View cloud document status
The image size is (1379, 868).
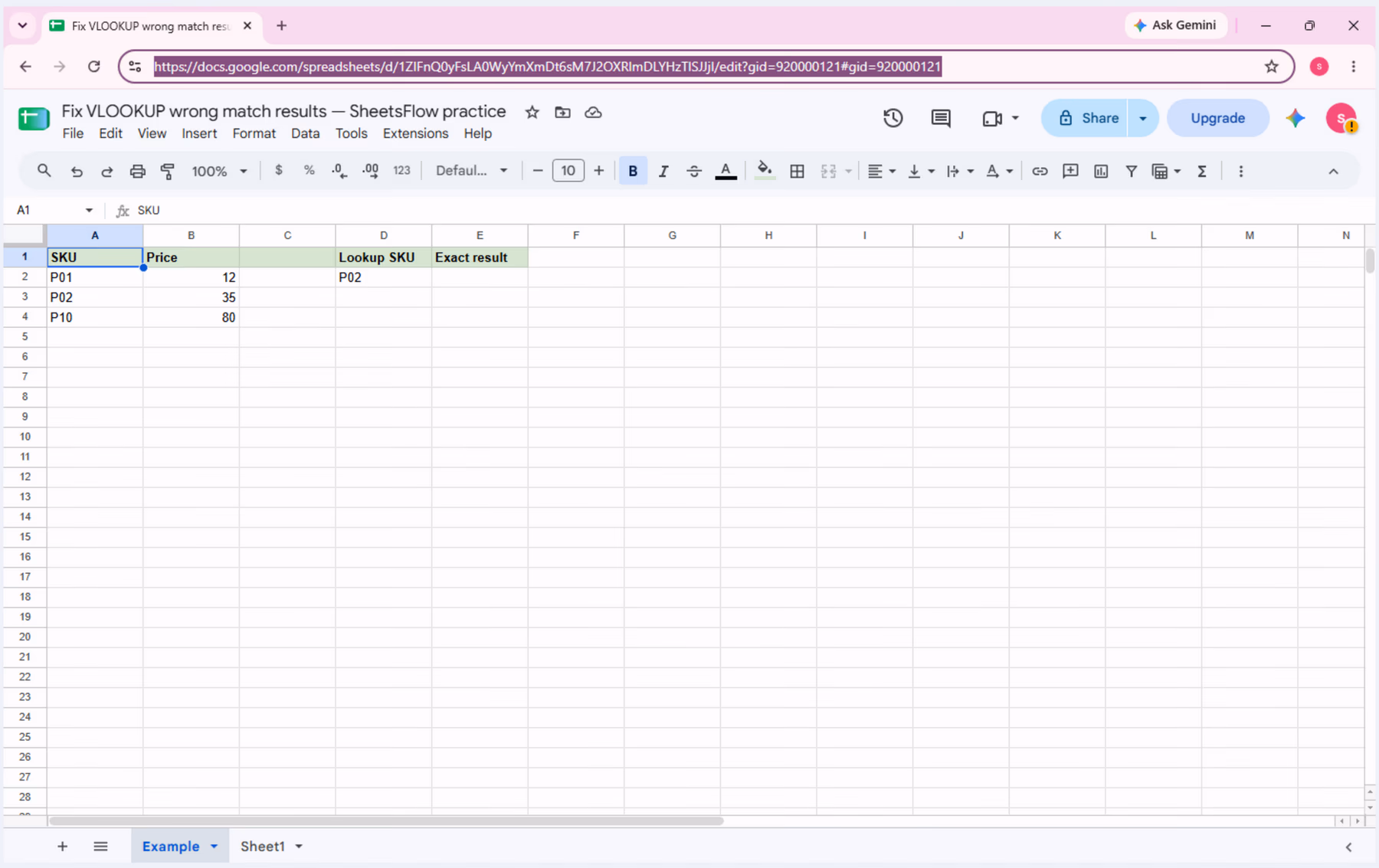pyautogui.click(x=593, y=113)
